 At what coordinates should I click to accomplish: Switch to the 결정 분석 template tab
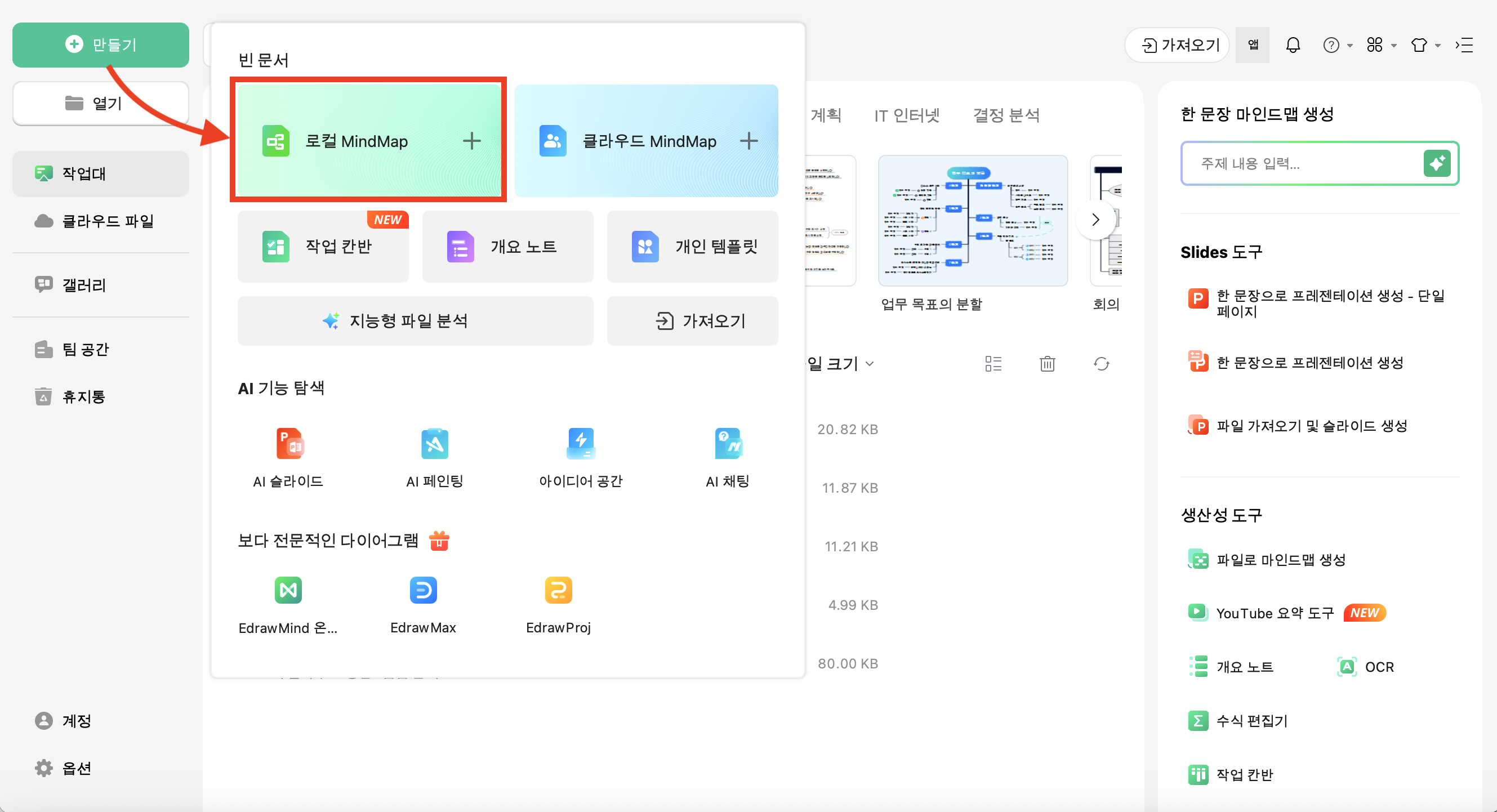pos(1006,115)
